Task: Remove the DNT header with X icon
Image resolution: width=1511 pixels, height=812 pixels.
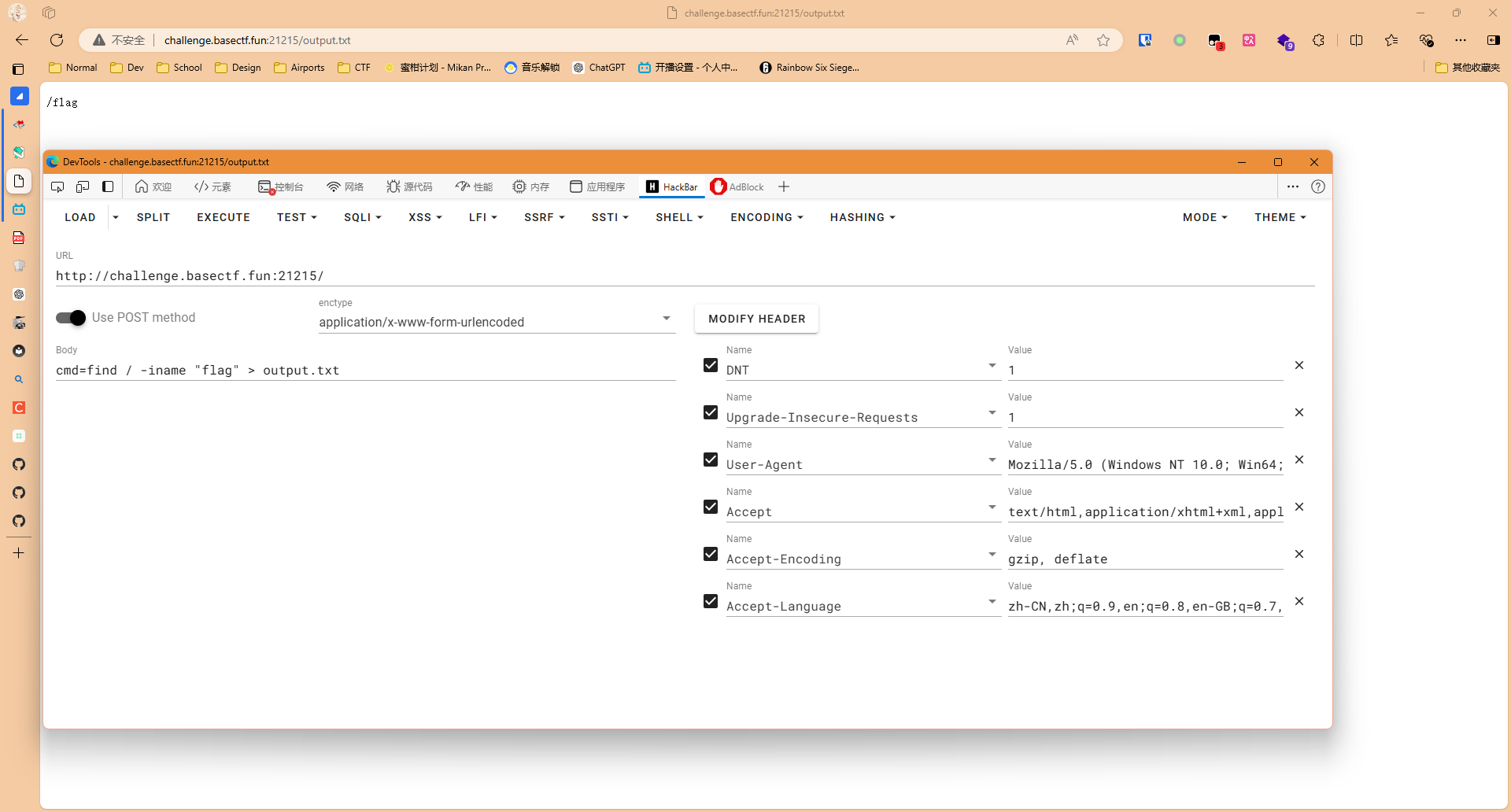Action: tap(1299, 365)
